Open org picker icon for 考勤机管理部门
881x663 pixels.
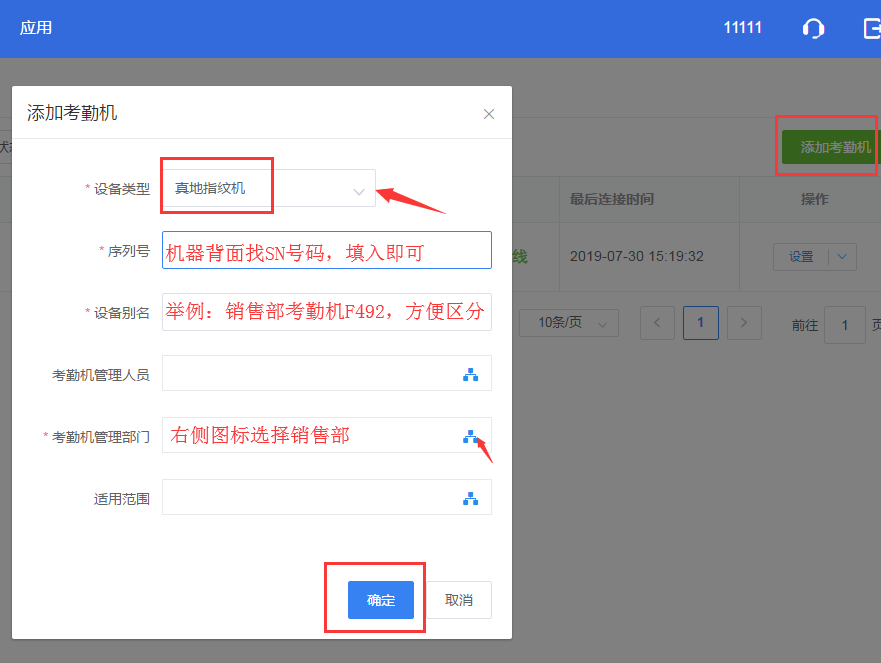click(470, 436)
